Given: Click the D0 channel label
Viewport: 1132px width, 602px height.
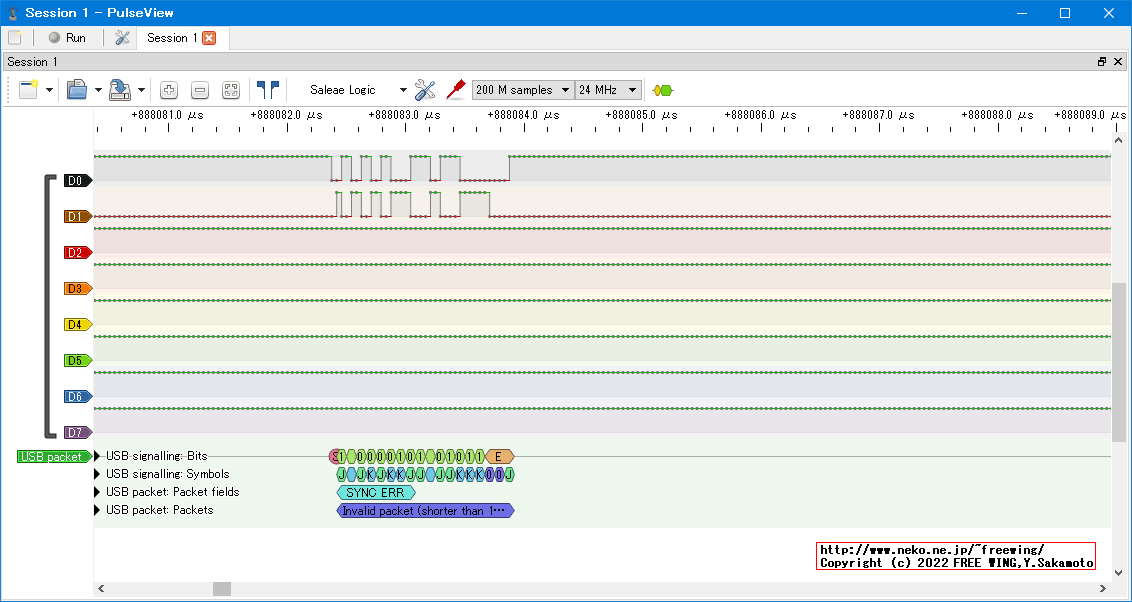Looking at the screenshot, I should [75, 181].
